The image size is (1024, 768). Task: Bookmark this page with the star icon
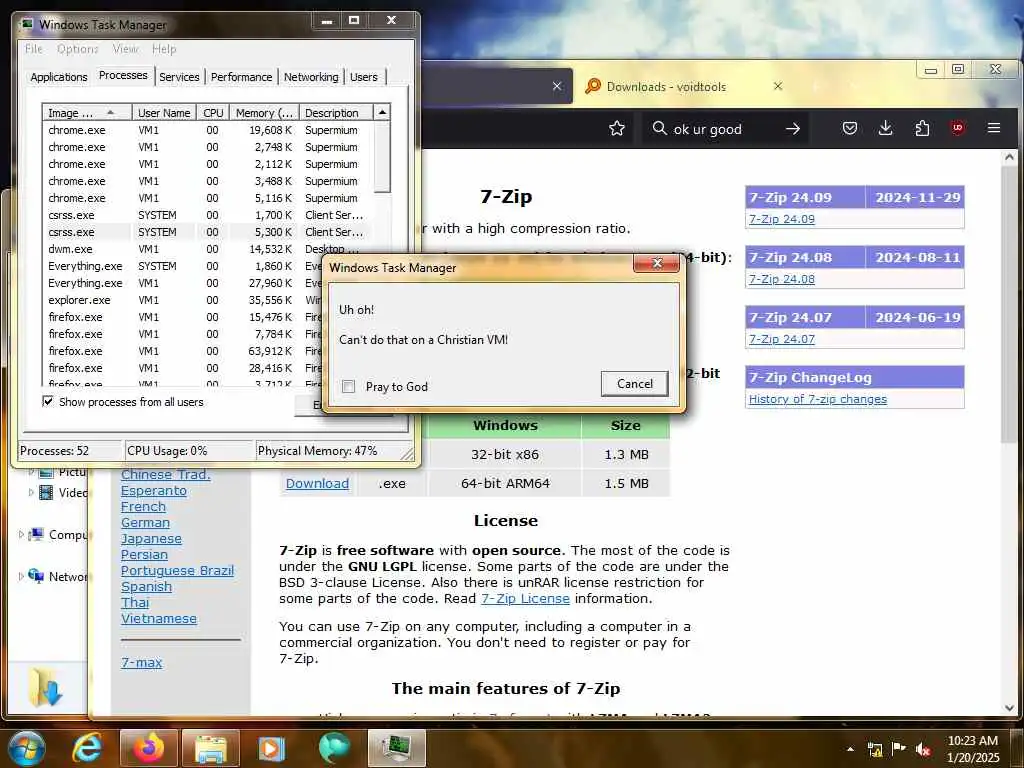click(x=616, y=129)
